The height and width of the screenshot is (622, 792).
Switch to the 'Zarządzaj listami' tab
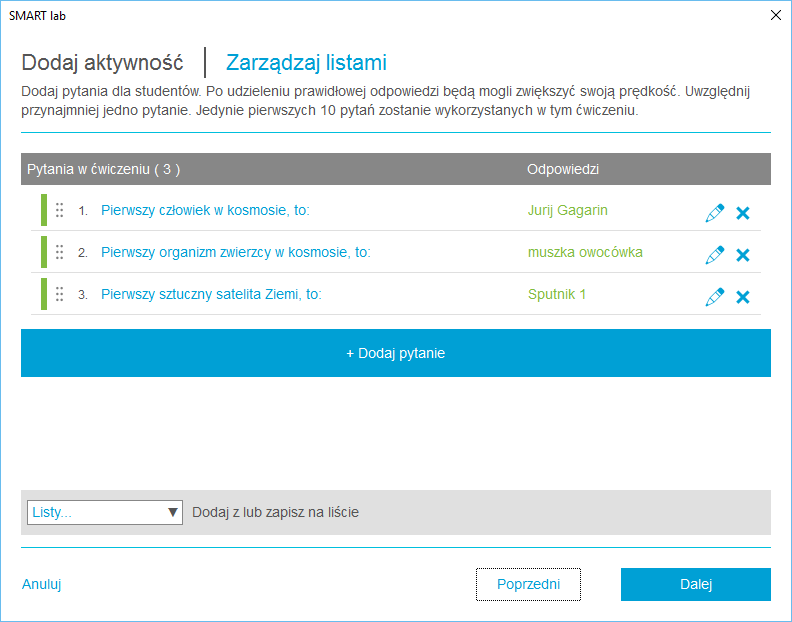[306, 62]
